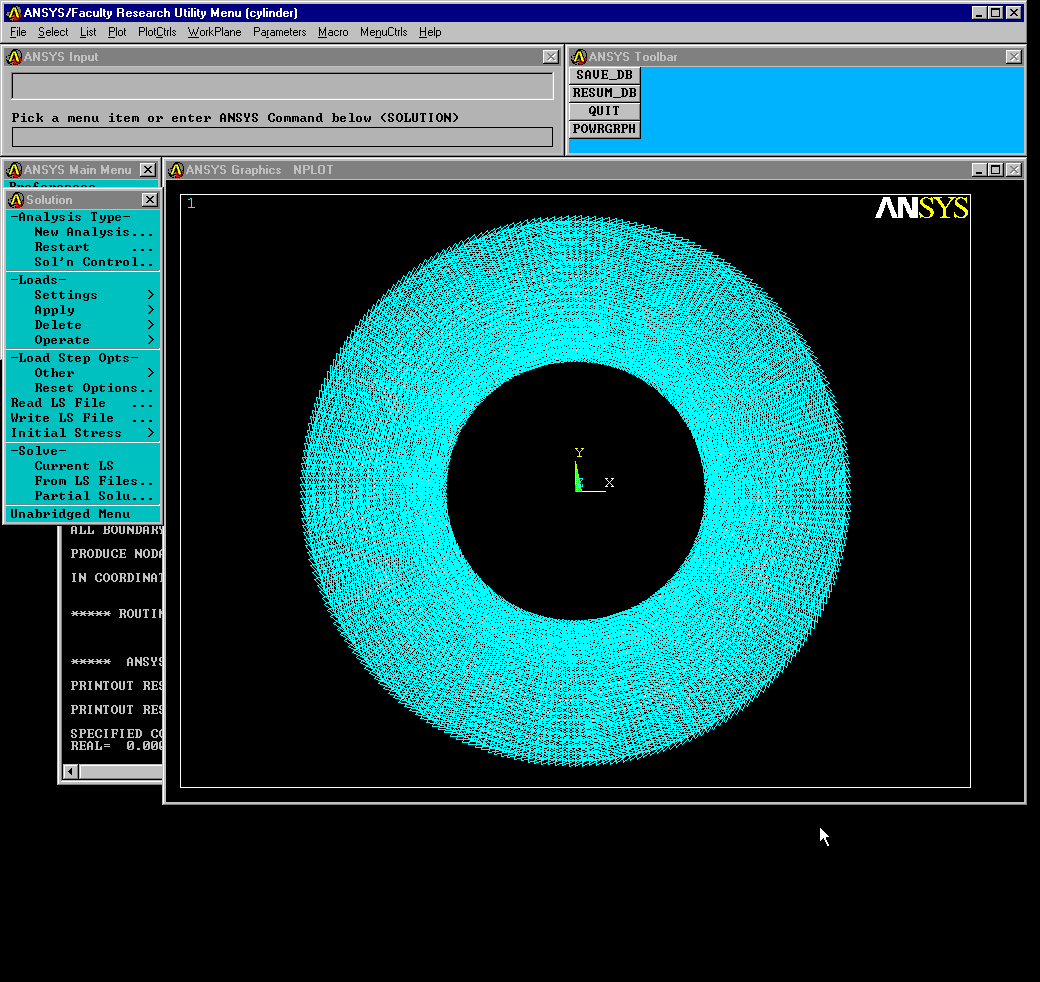Screen dimensions: 1040x982
Task: Open the File menu
Action: click(x=18, y=32)
